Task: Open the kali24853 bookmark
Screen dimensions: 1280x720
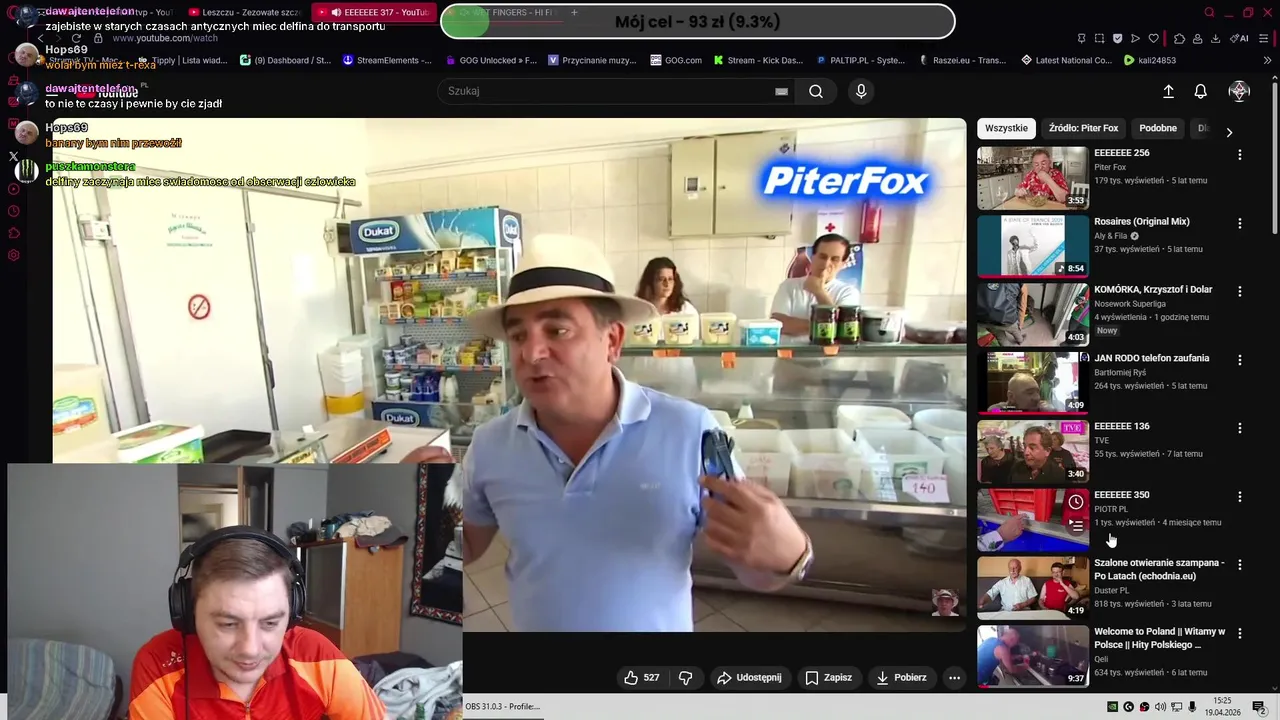Action: 1149,60
